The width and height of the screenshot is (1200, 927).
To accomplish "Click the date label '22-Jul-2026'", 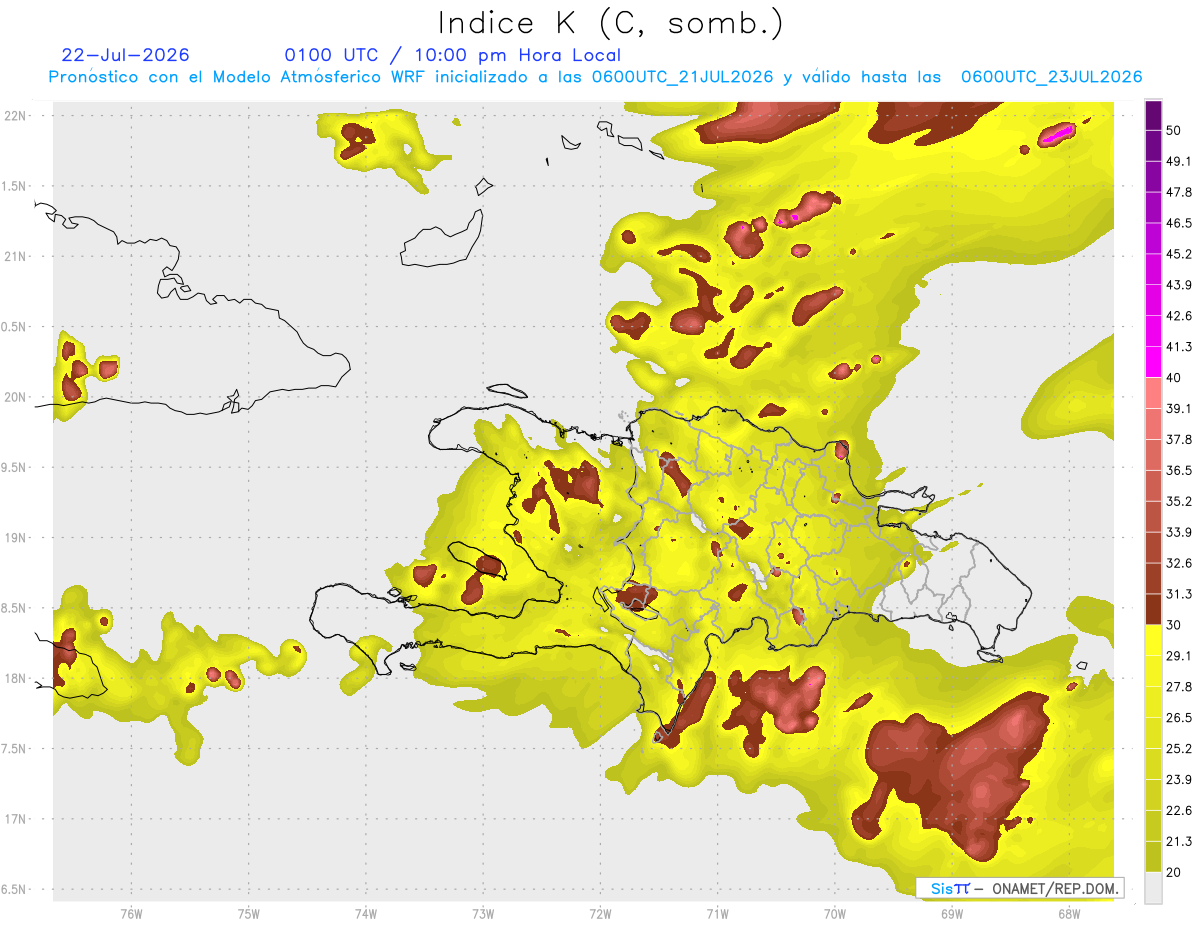I will coord(126,55).
